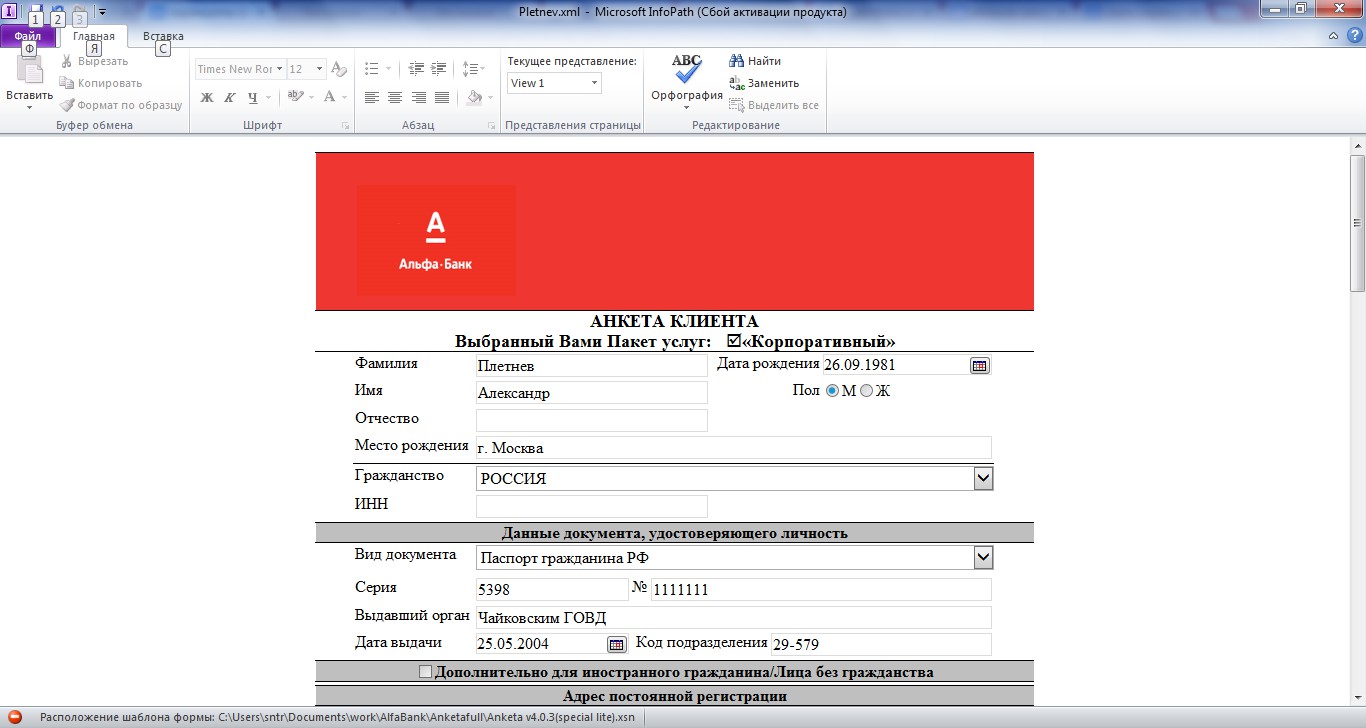Switch to the Вставка ribbon tab
This screenshot has height=728, width=1366.
(163, 36)
